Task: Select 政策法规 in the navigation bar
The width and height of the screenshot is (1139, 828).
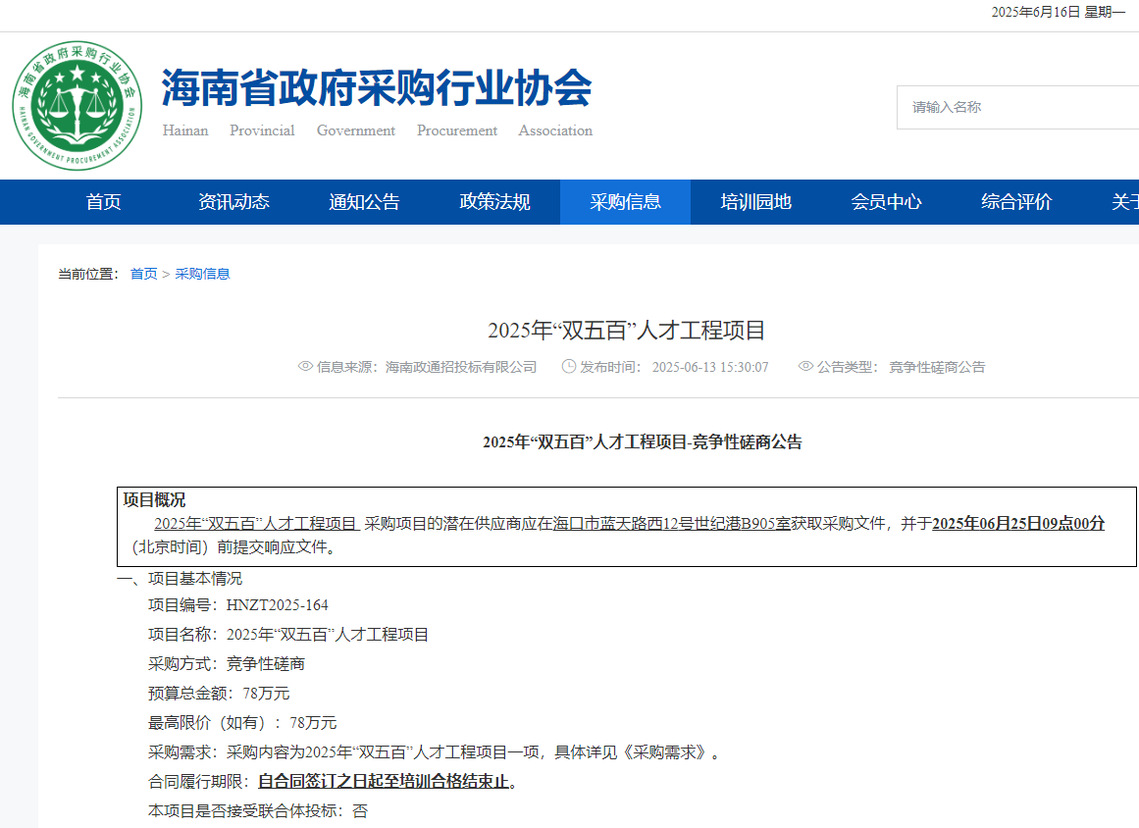Action: click(x=495, y=202)
